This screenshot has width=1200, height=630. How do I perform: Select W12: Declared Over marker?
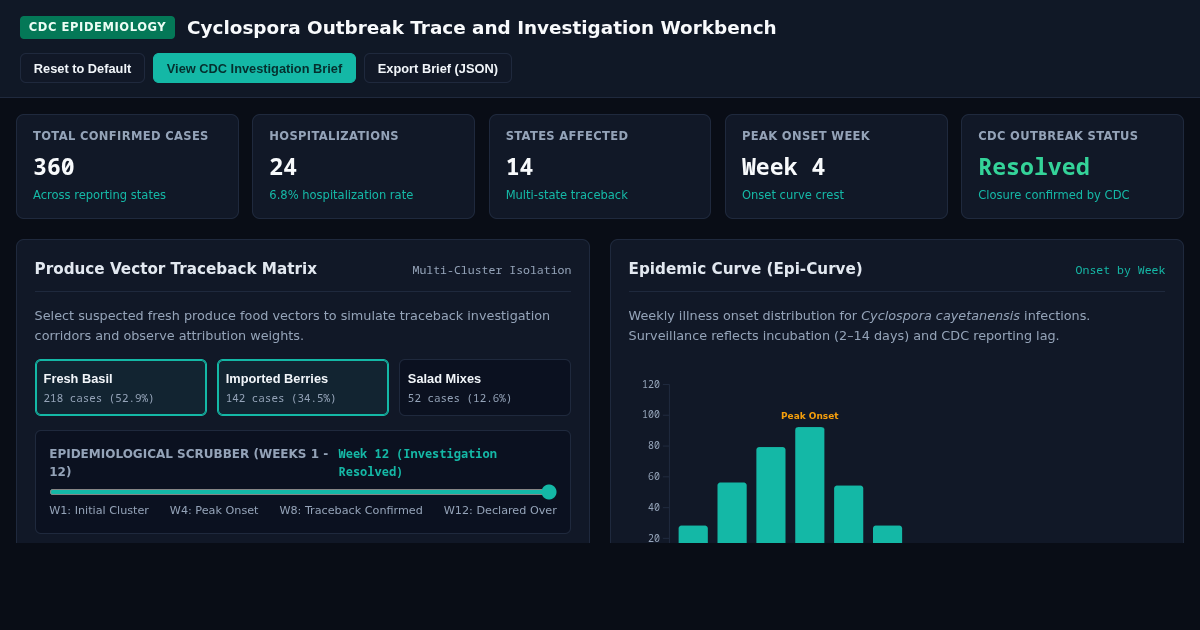(x=500, y=510)
